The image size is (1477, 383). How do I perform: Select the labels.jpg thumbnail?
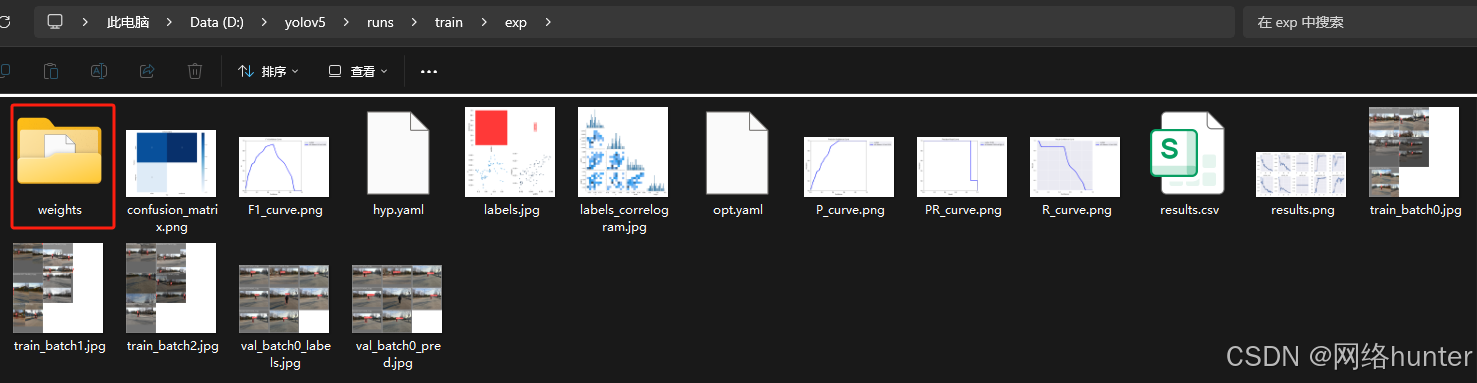click(510, 151)
